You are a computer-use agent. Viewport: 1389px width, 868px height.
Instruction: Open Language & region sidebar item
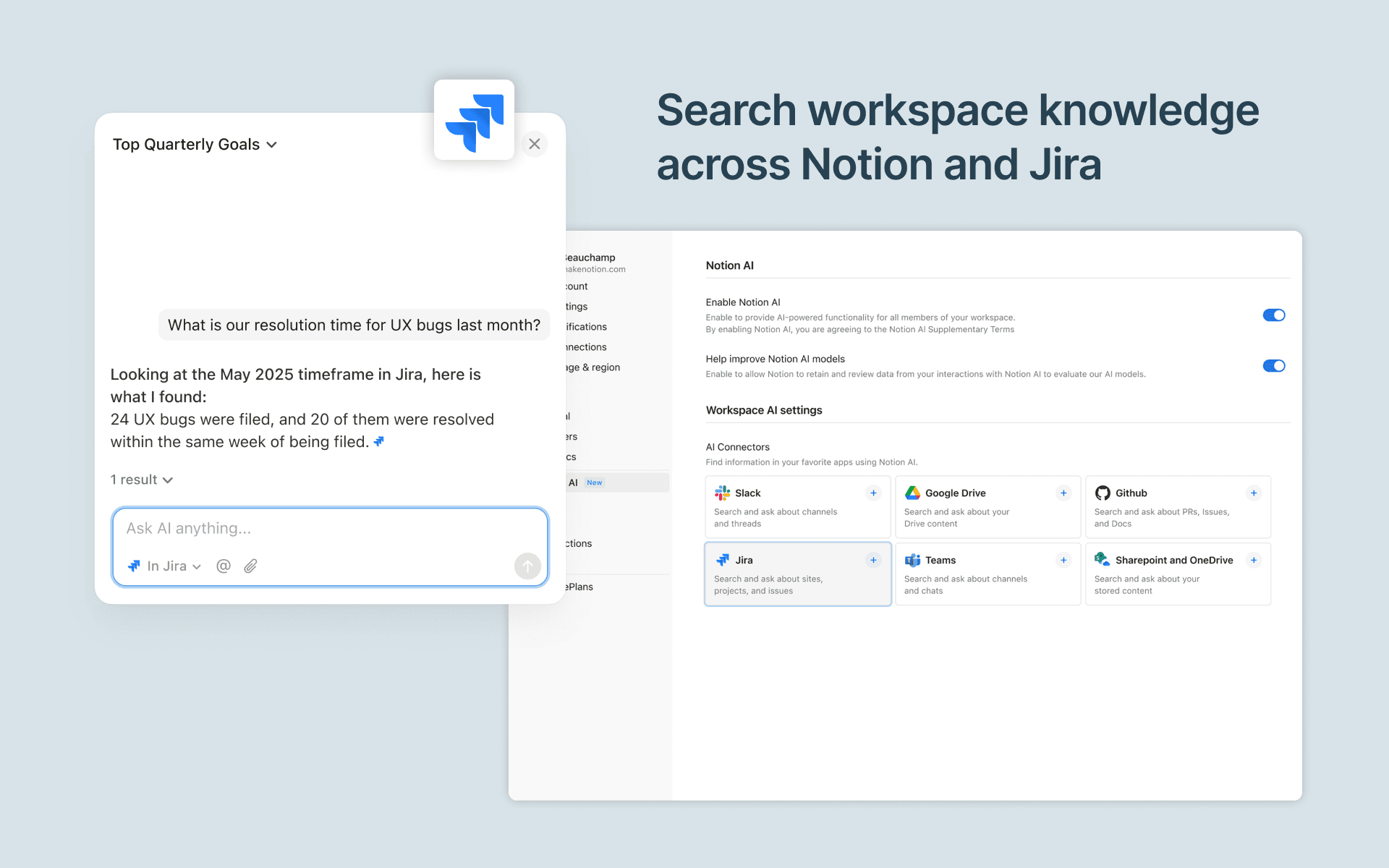pos(593,367)
